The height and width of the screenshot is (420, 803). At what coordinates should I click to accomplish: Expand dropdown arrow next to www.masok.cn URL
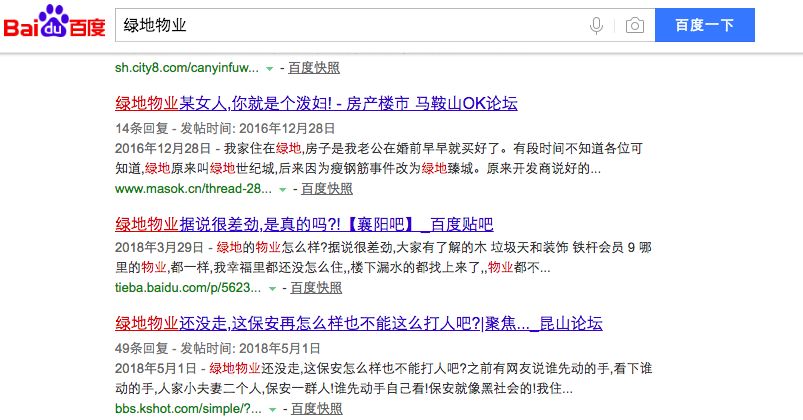tap(282, 190)
